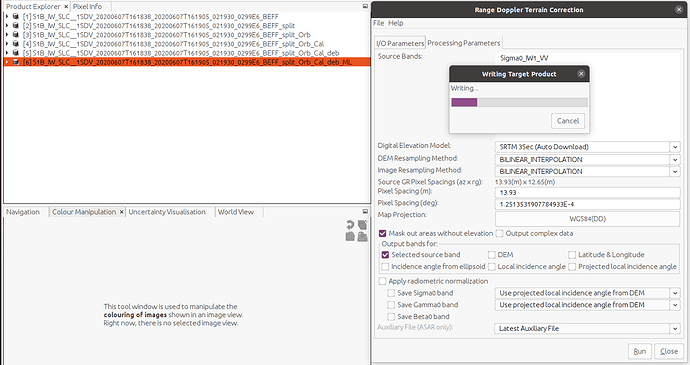Image resolution: width=690 pixels, height=365 pixels.
Task: Click the import folder icon in Colour Manipulation
Action: (x=350, y=237)
